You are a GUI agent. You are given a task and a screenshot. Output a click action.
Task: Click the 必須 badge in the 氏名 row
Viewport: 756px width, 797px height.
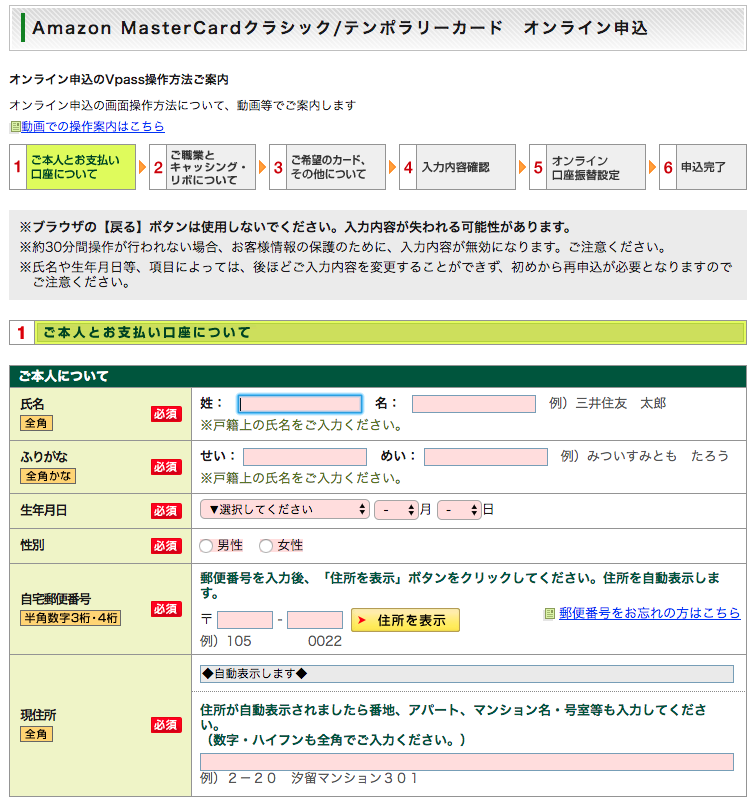[x=166, y=414]
